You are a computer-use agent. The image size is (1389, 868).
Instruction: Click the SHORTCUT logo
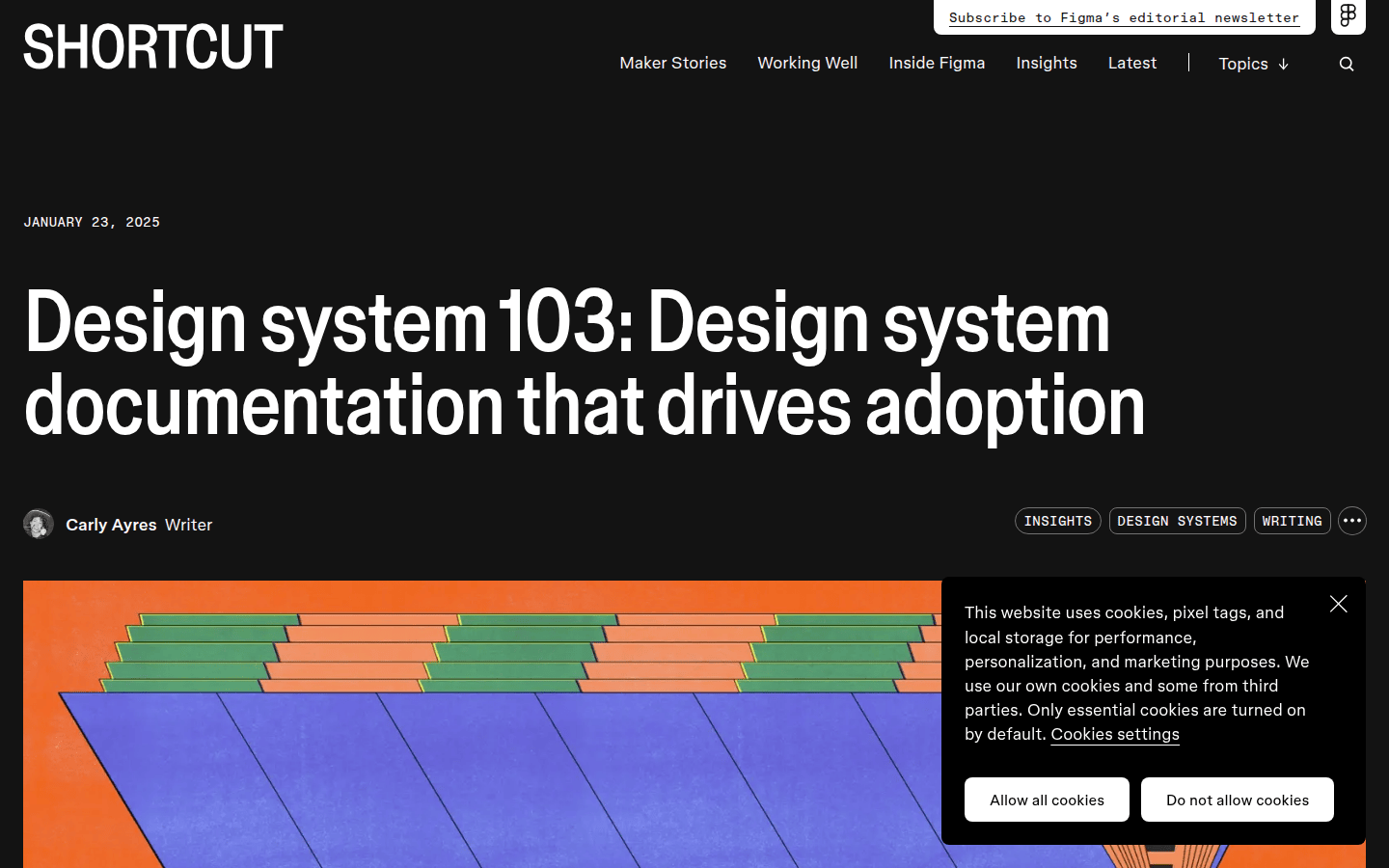pyautogui.click(x=153, y=46)
